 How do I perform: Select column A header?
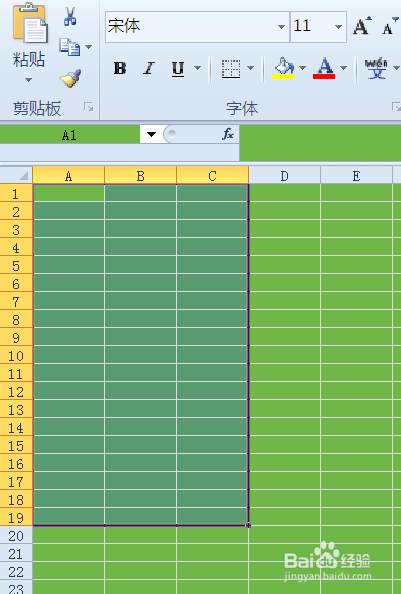(x=69, y=176)
